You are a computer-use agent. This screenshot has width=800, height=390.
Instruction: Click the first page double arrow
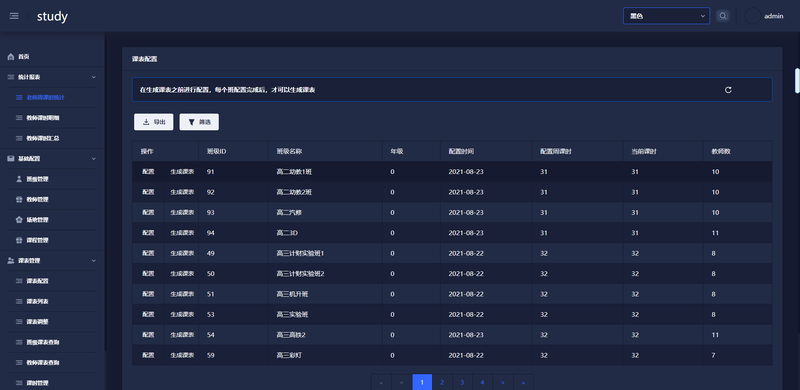(x=382, y=382)
